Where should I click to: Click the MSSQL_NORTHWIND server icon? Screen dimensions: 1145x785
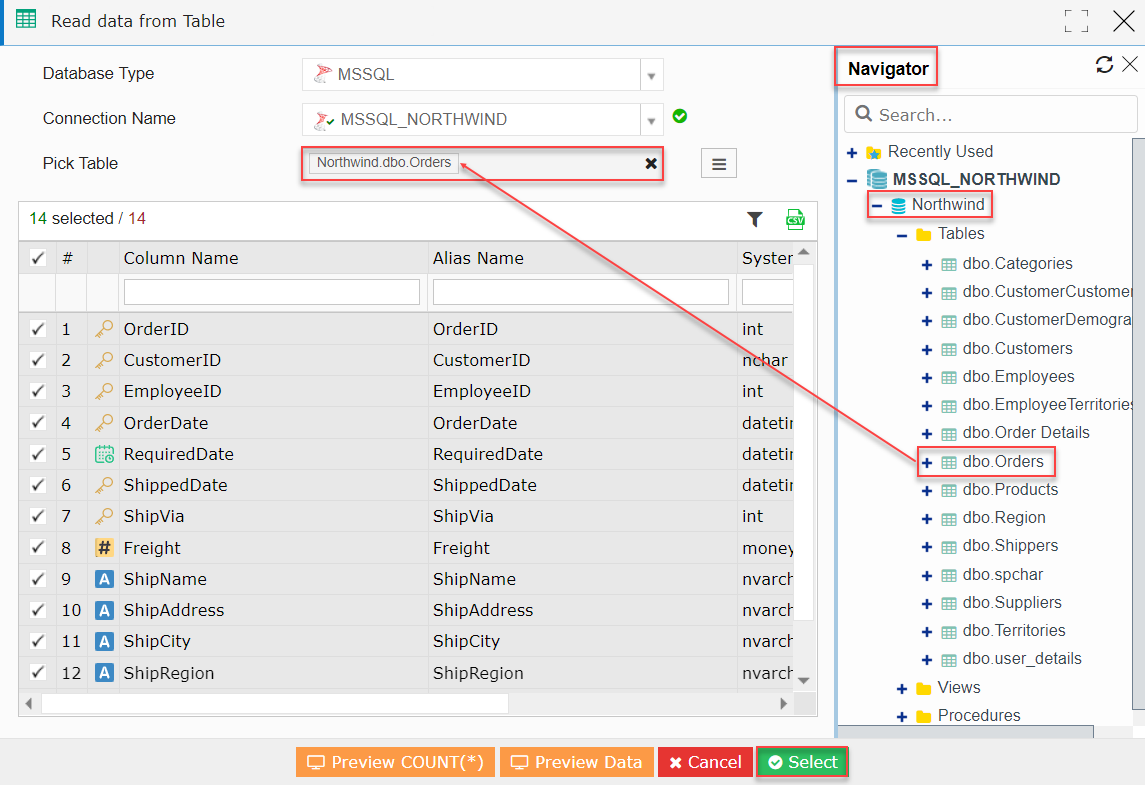point(876,179)
